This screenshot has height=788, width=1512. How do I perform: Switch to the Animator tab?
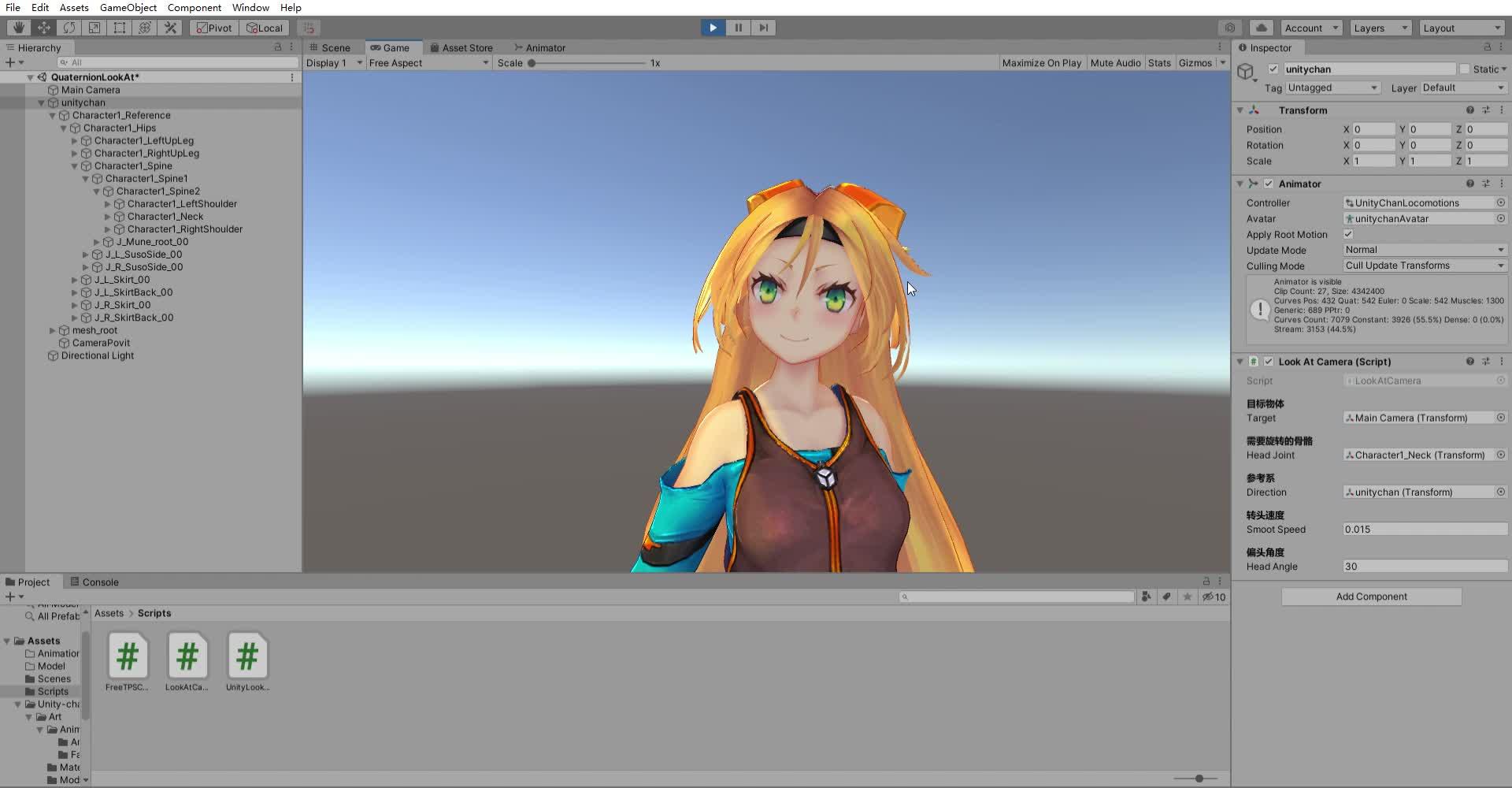[539, 47]
